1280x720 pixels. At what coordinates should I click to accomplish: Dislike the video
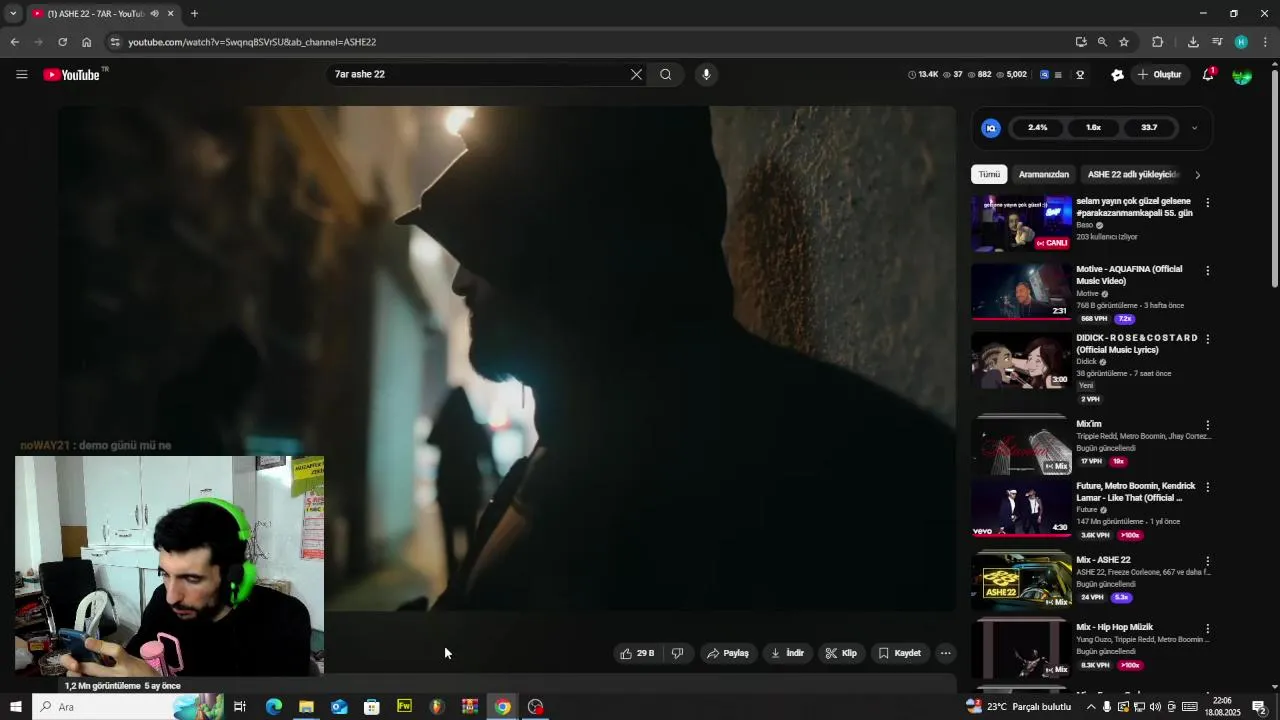tap(678, 653)
